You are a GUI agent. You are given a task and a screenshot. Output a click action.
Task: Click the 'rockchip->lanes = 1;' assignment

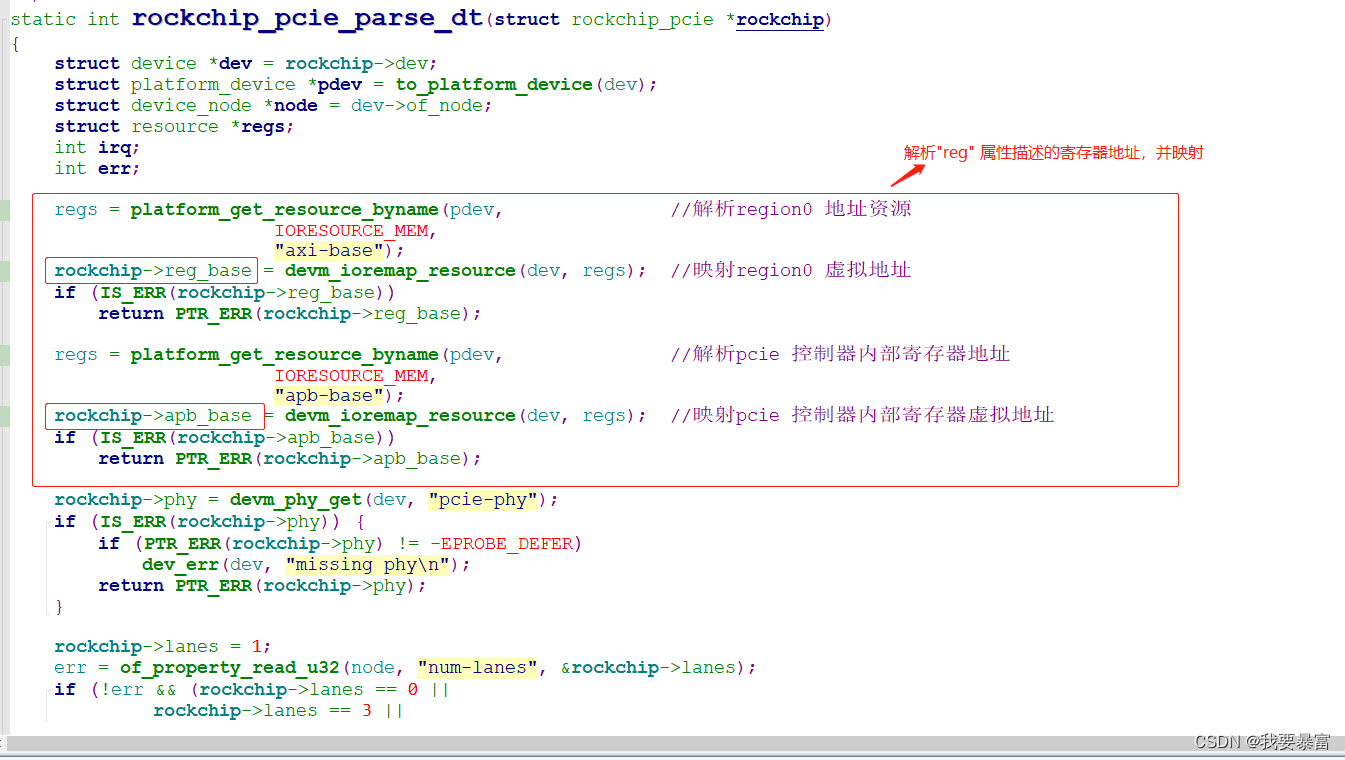click(163, 647)
